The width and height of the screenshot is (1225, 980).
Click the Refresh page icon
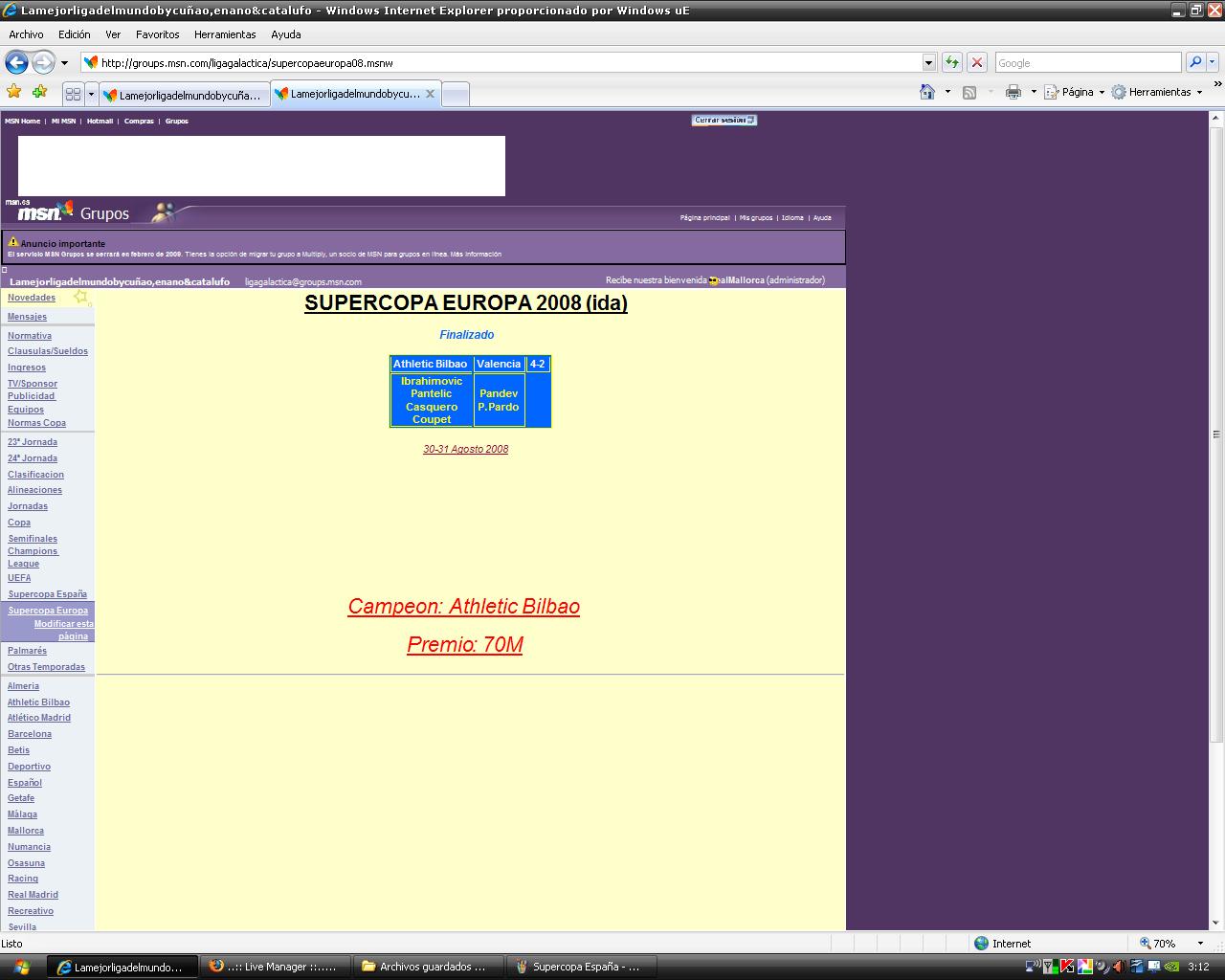point(951,62)
